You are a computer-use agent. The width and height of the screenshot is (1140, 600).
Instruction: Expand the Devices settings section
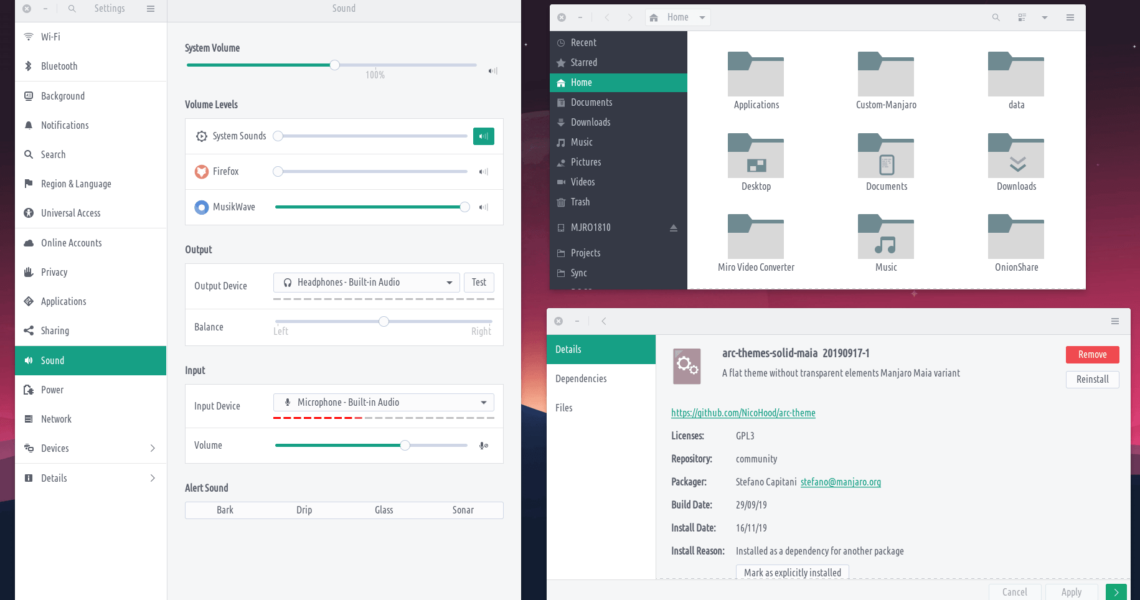[152, 448]
